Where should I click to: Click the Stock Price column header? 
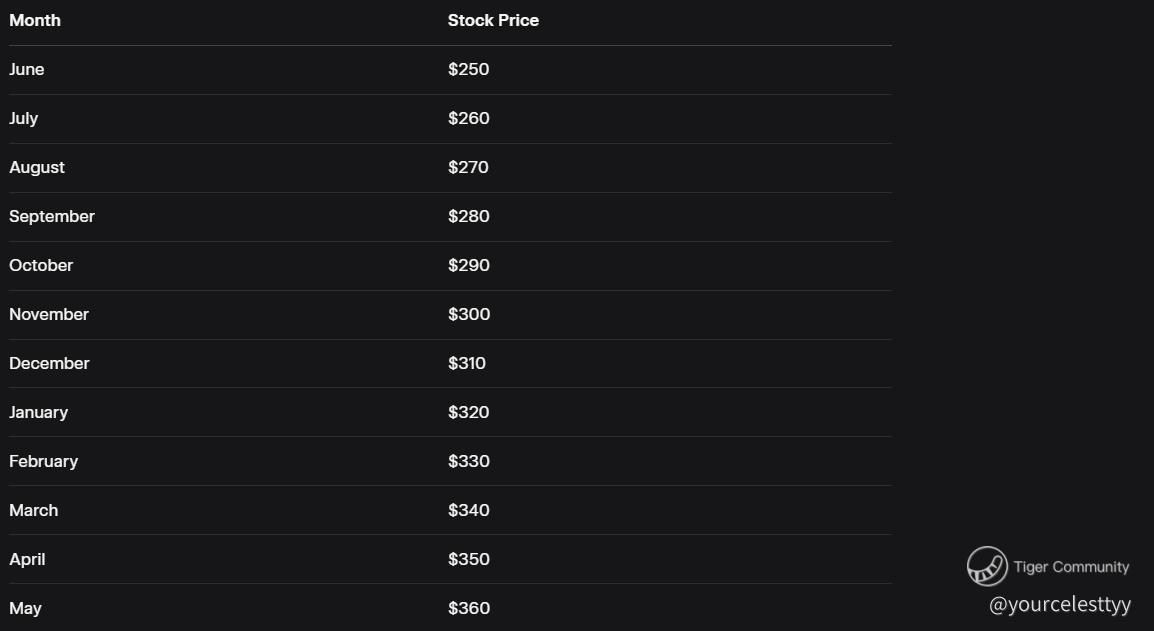pyautogui.click(x=493, y=20)
